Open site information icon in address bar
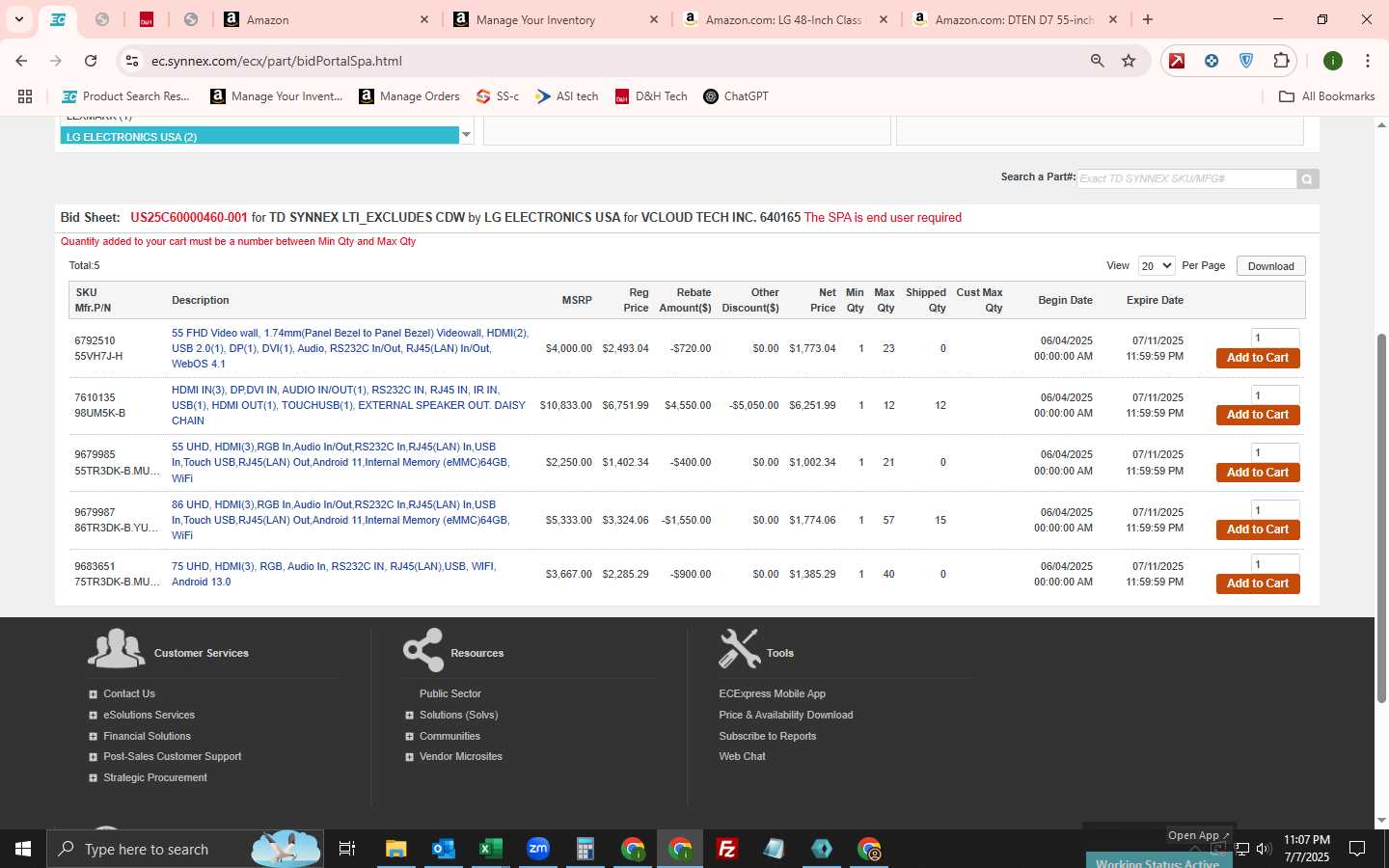 pos(132,61)
